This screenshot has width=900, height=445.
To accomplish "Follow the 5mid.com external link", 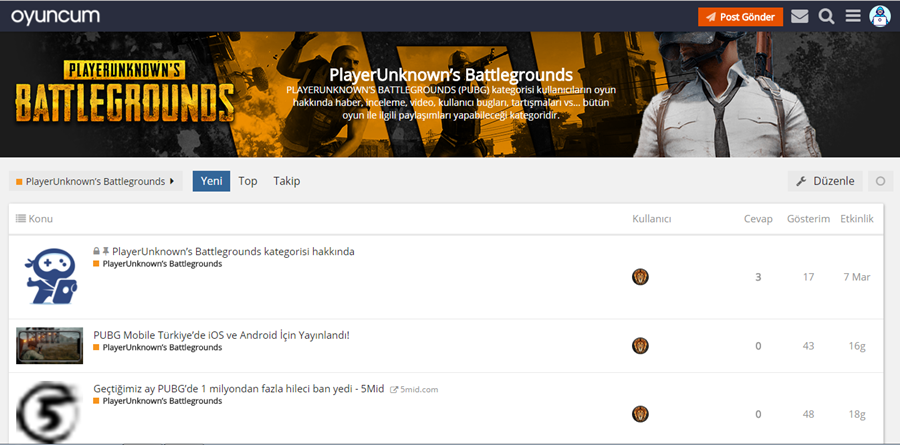I will click(x=414, y=389).
